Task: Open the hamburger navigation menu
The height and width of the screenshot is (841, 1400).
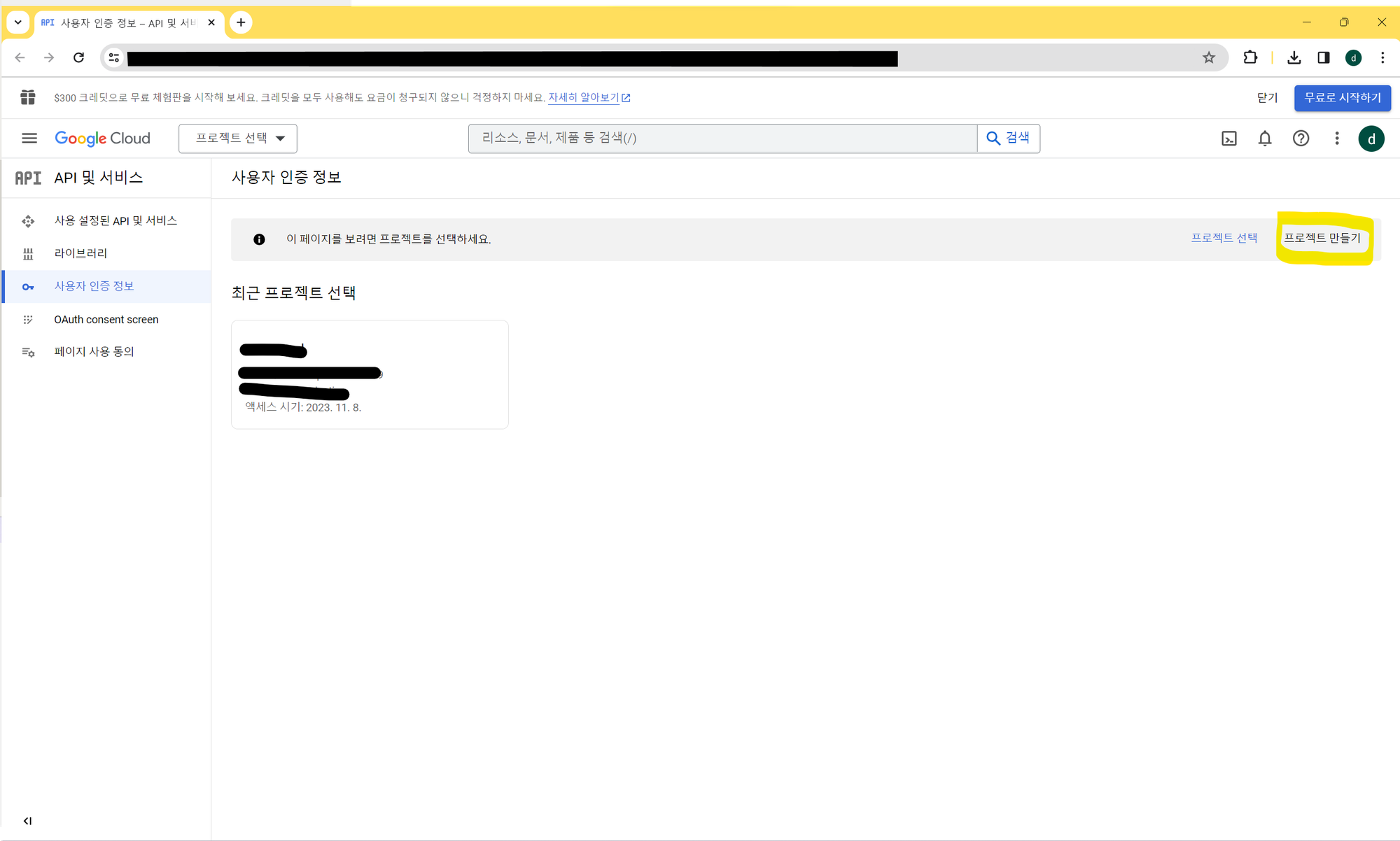Action: (x=29, y=139)
